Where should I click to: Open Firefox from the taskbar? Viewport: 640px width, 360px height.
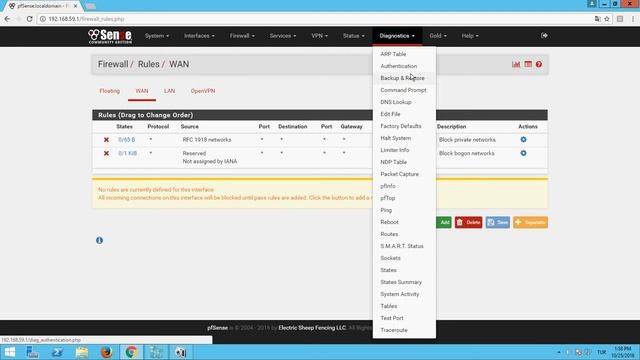(x=107, y=352)
